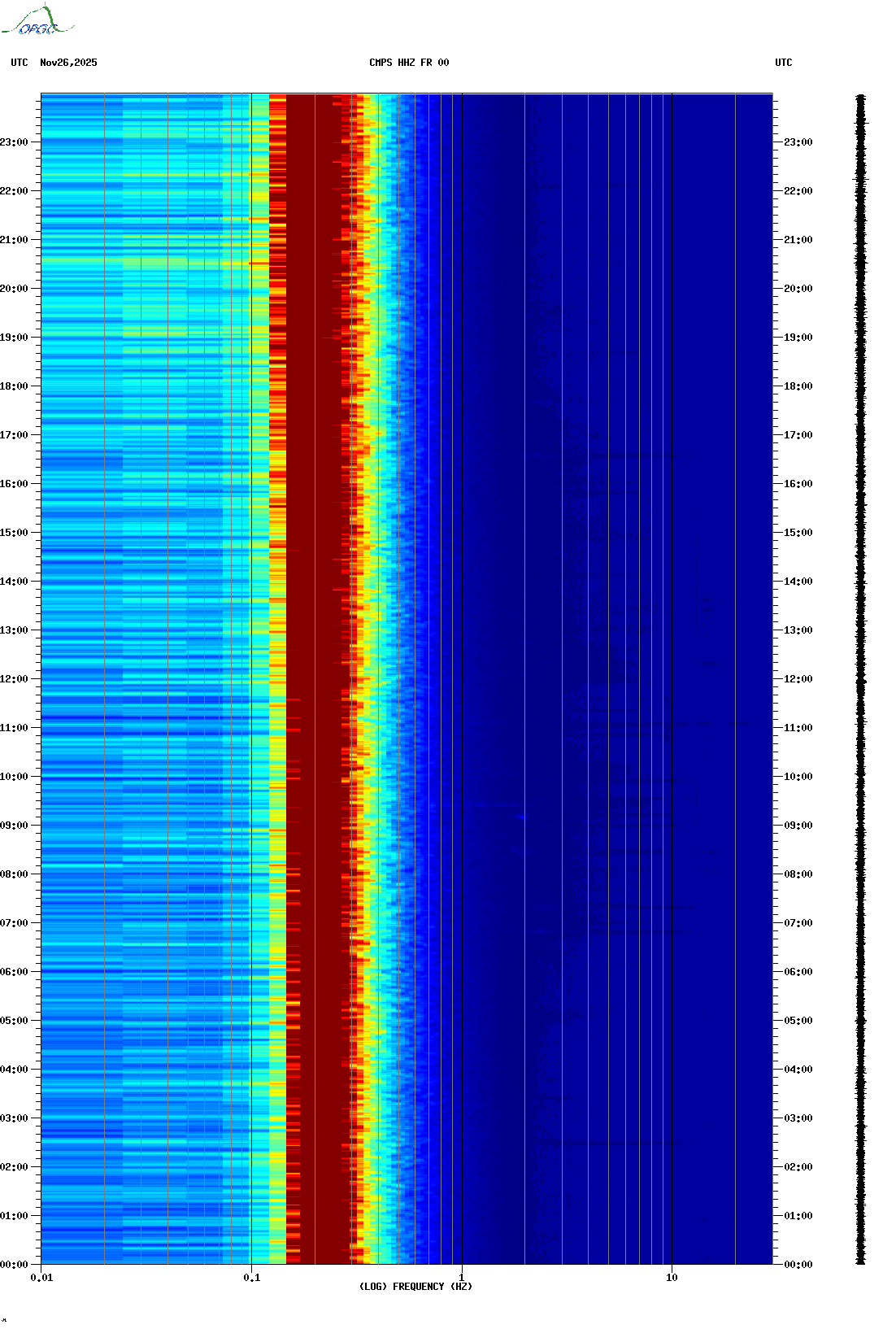Image resolution: width=896 pixels, height=1329 pixels.
Task: Click the (LOG) FREQUENCY (HZ) axis label
Action: pyautogui.click(x=415, y=1286)
